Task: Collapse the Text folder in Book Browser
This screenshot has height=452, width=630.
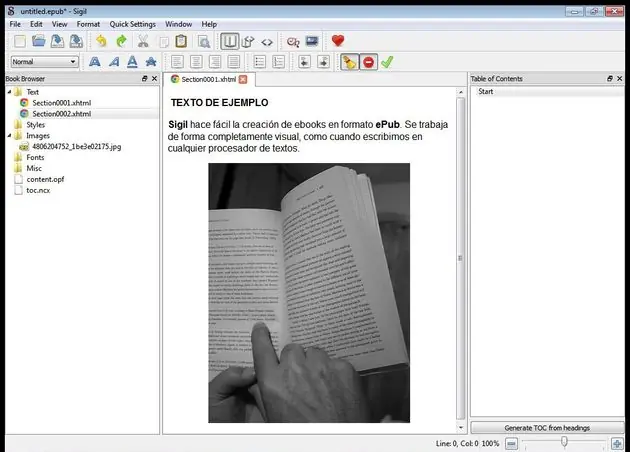Action: coord(9,92)
